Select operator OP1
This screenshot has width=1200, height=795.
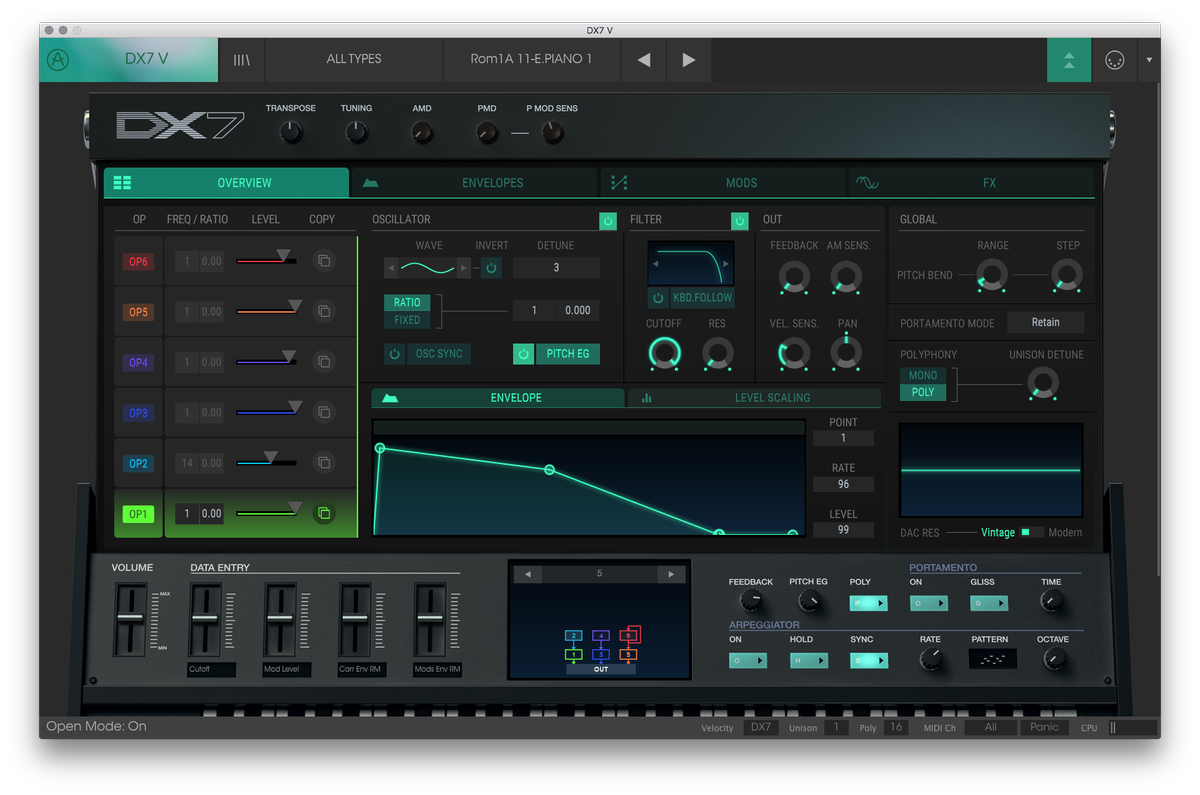click(138, 514)
